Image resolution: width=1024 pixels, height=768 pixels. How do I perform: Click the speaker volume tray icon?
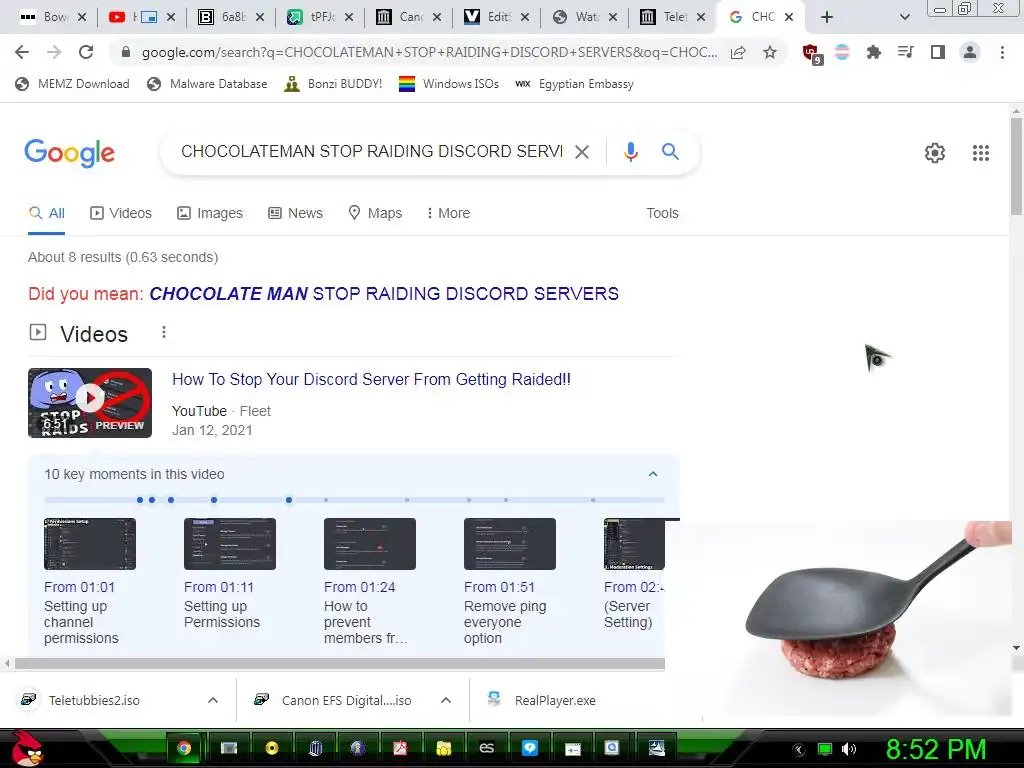click(x=849, y=749)
